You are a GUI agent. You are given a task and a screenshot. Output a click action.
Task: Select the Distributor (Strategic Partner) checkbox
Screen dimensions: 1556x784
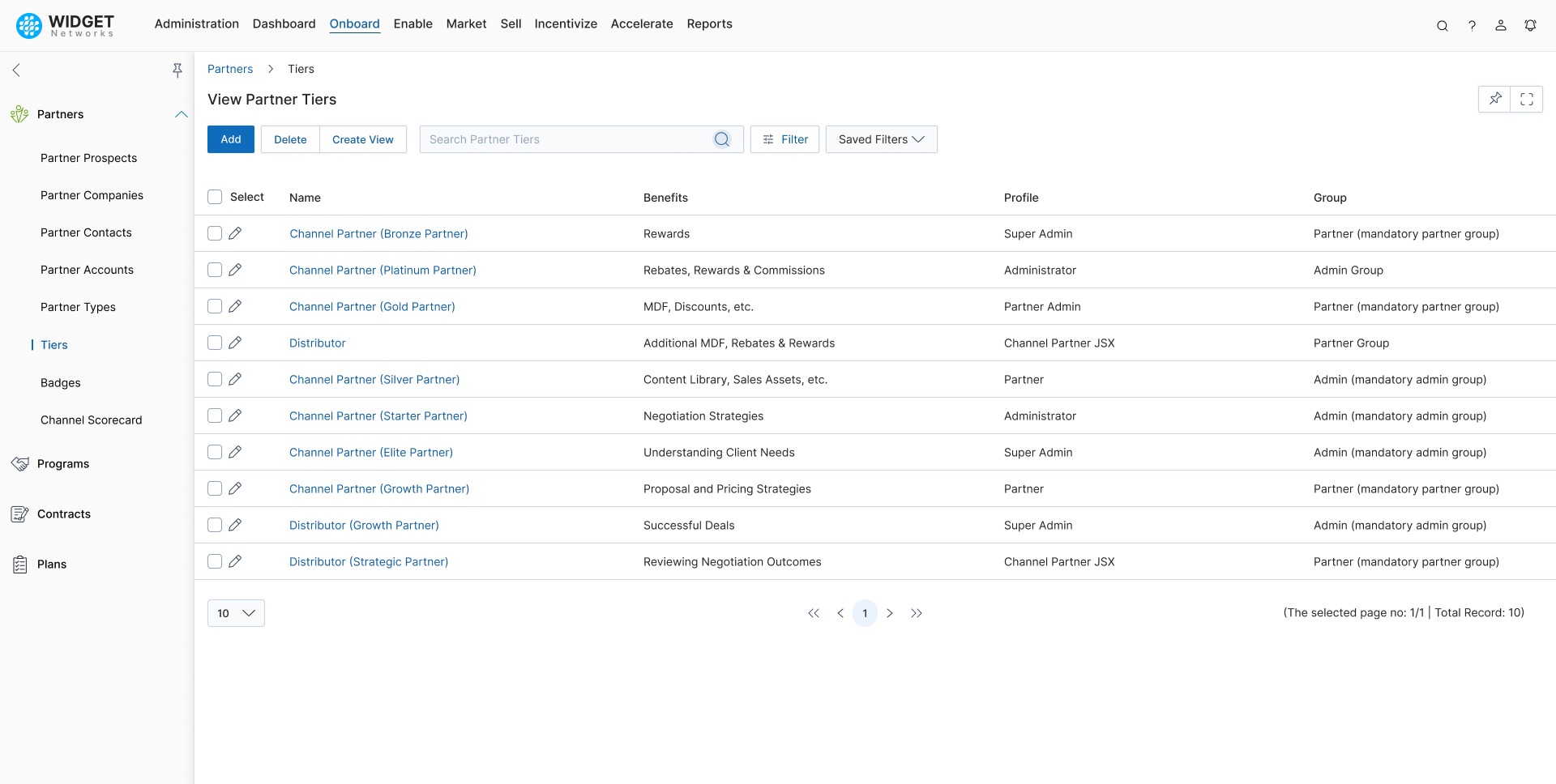coord(214,560)
